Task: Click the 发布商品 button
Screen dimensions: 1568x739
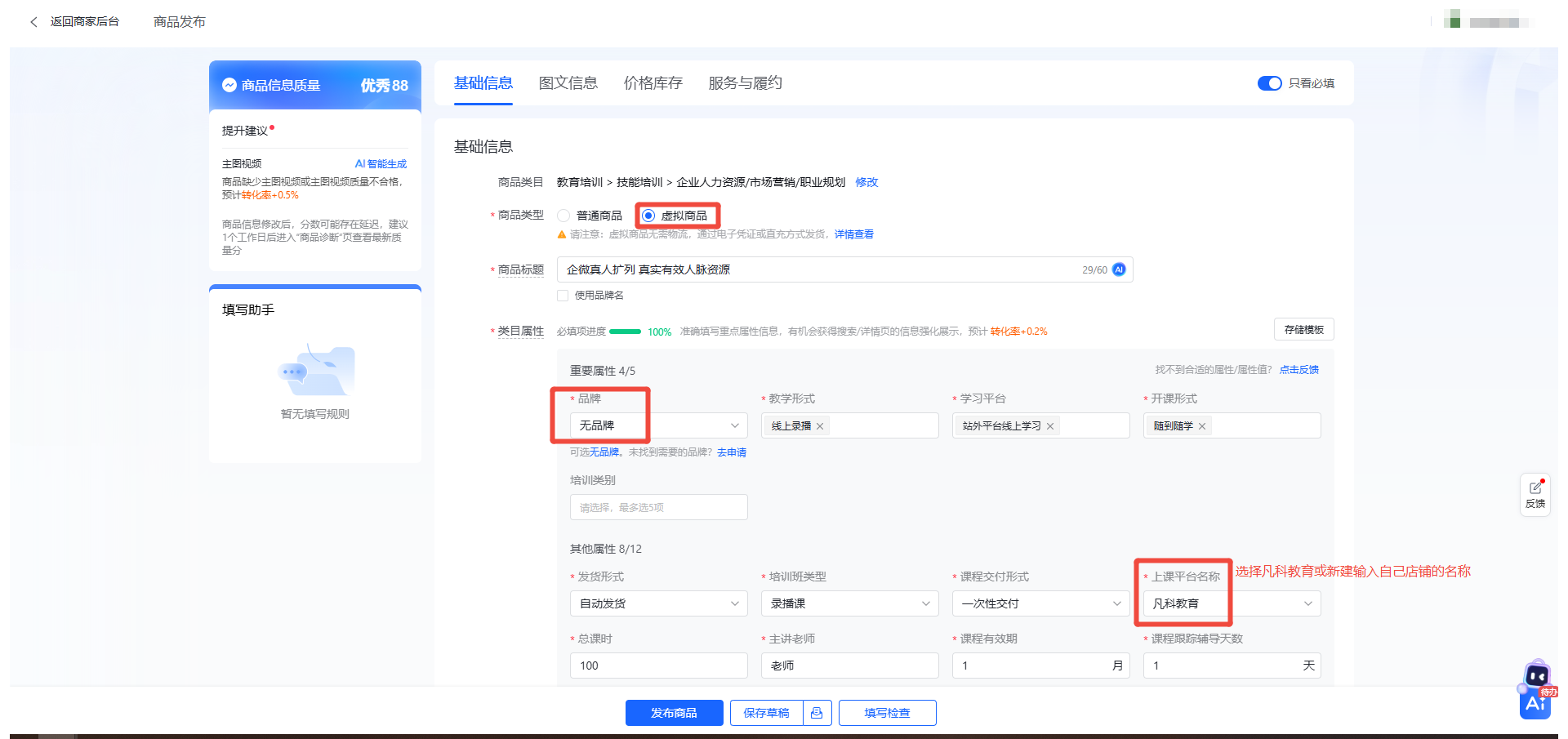Action: [674, 713]
